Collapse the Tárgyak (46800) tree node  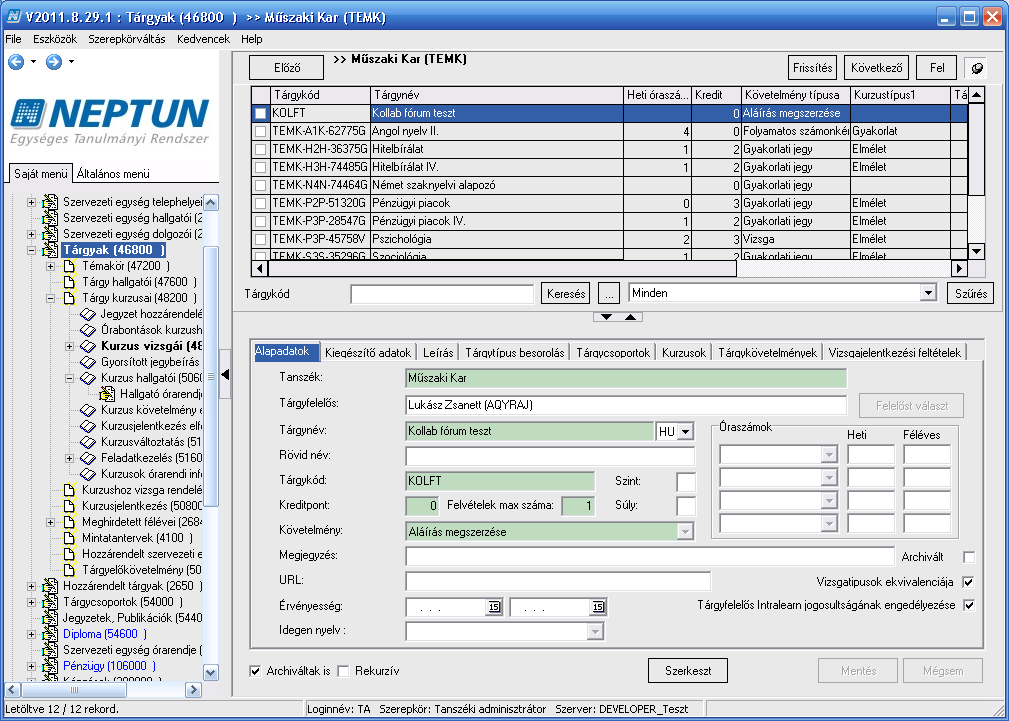[31, 250]
